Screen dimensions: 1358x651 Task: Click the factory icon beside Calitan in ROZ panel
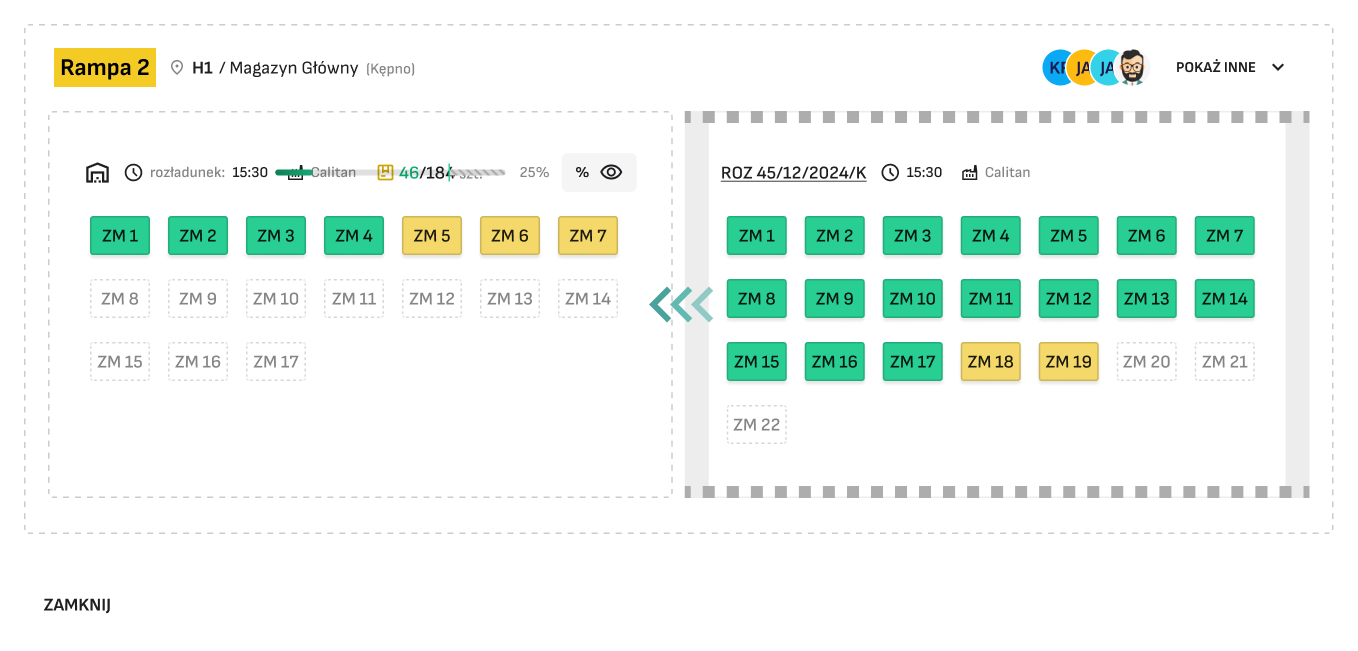click(969, 173)
